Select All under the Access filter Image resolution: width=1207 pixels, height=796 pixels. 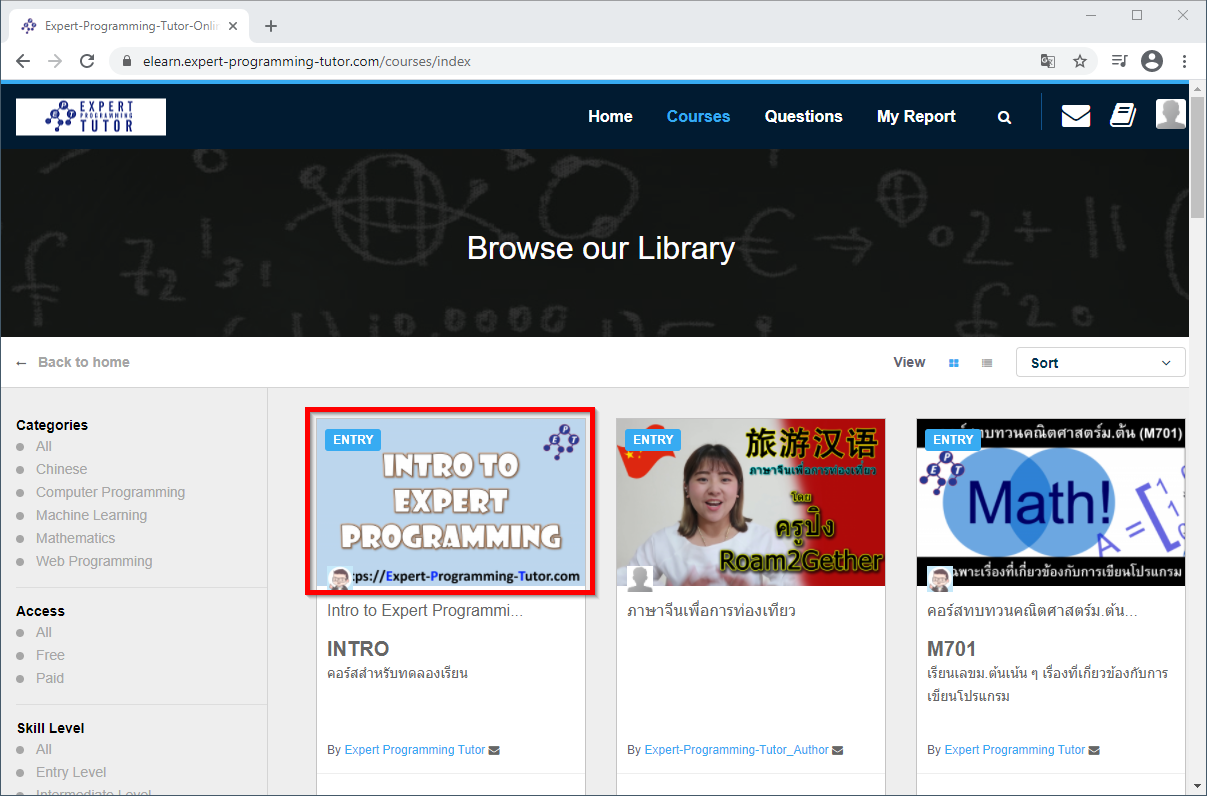click(44, 633)
